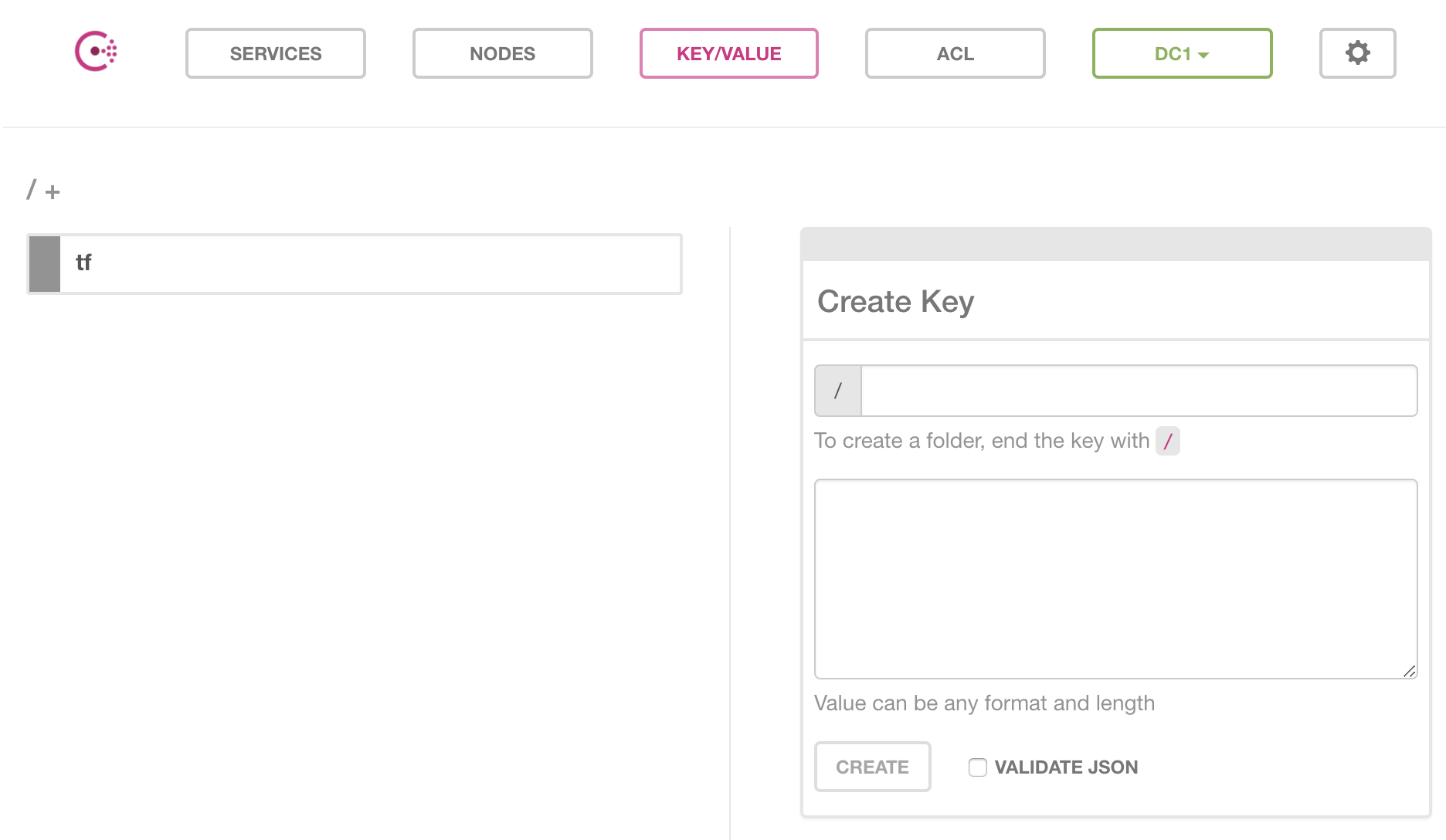The height and width of the screenshot is (840, 1446).
Task: Open the Services tab
Action: (275, 53)
